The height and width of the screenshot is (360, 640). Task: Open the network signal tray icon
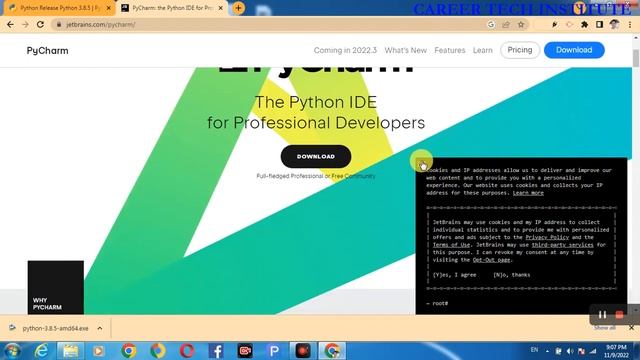click(x=593, y=351)
